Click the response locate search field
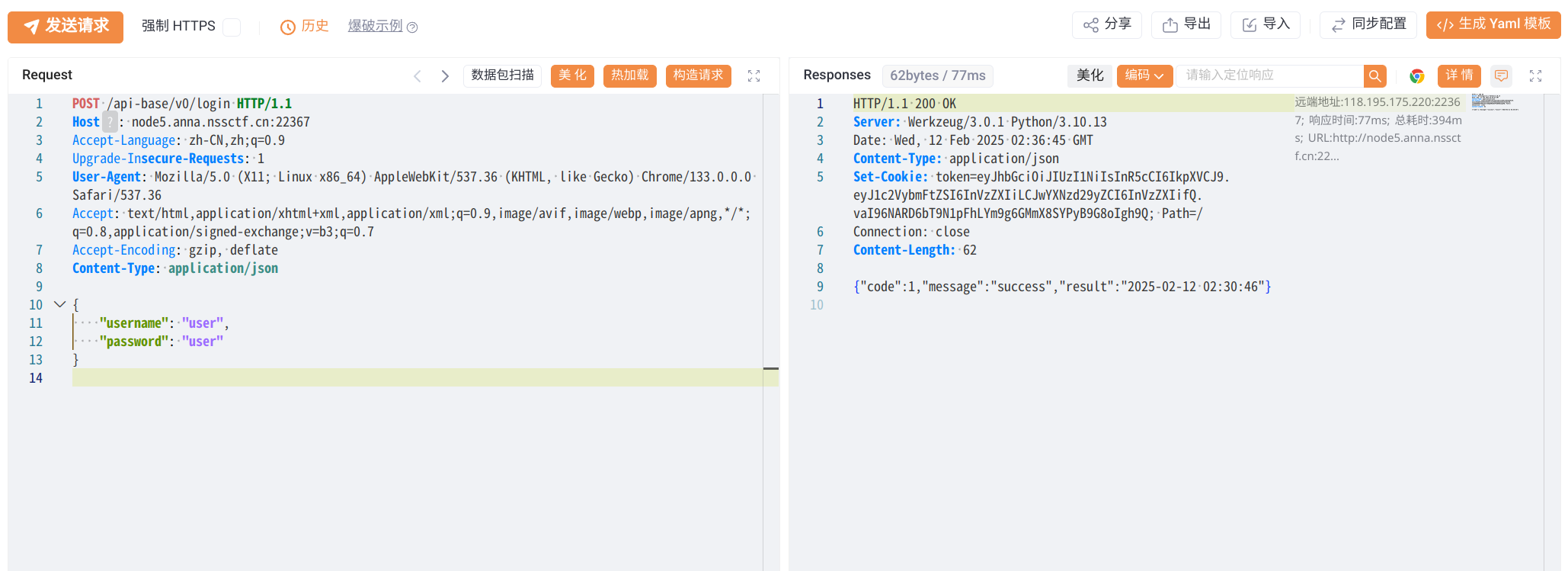The height and width of the screenshot is (571, 1568). [x=1269, y=75]
